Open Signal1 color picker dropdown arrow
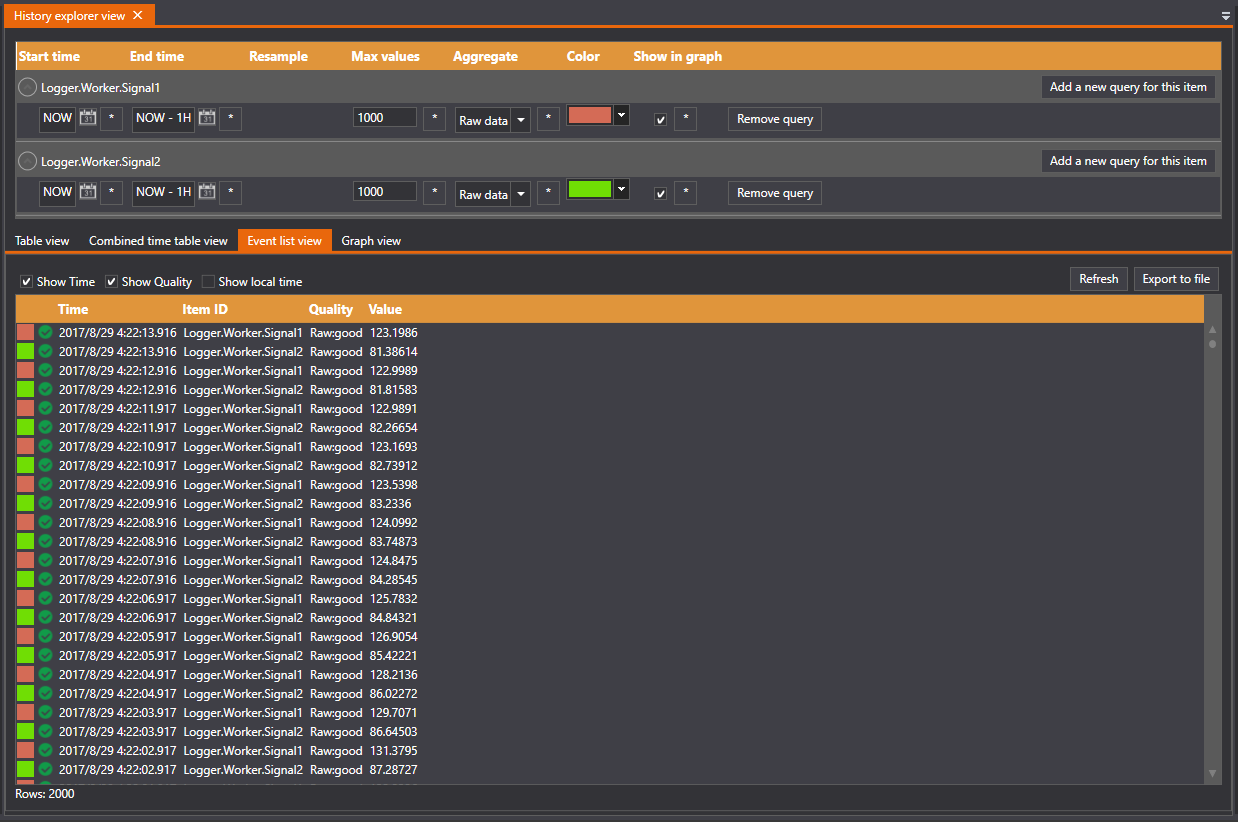This screenshot has width=1238, height=822. (621, 115)
